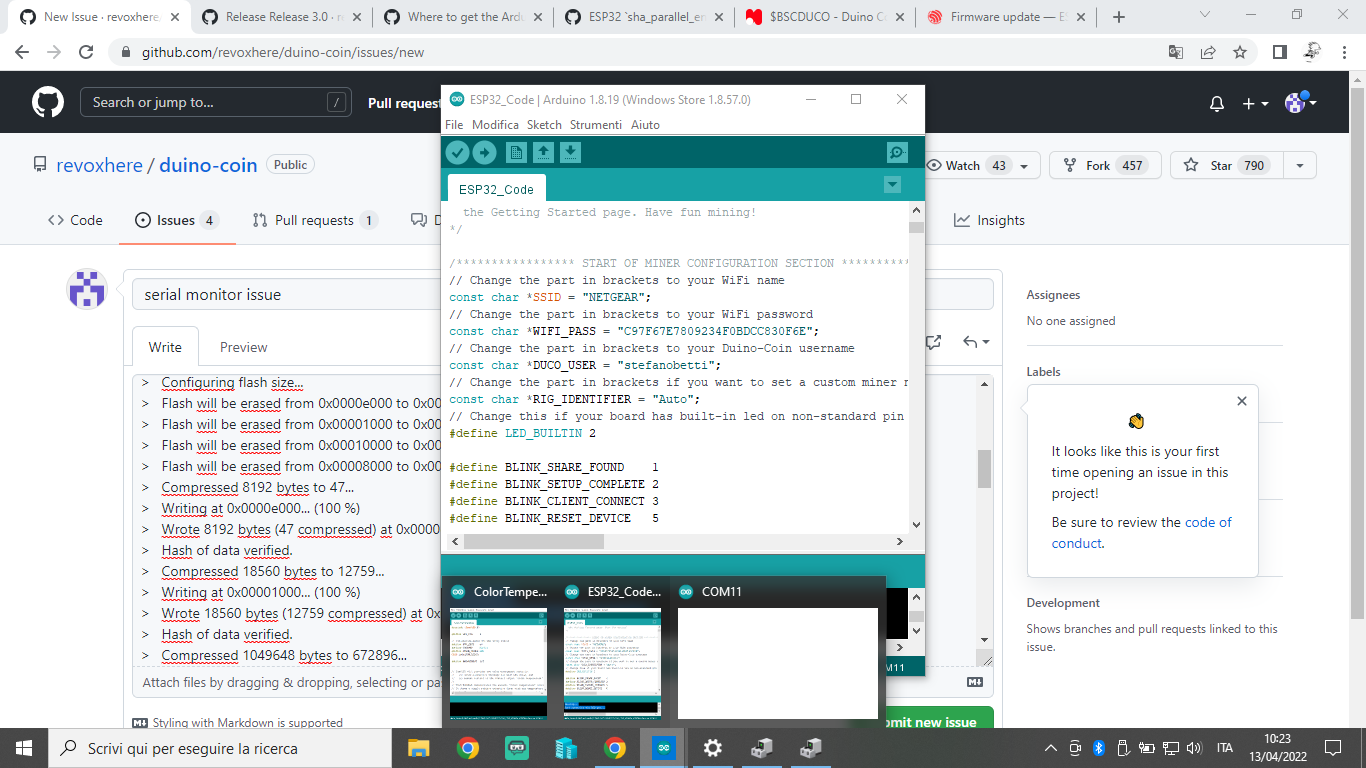This screenshot has width=1366, height=768.
Task: Open the GitHub user avatar menu
Action: [1301, 102]
